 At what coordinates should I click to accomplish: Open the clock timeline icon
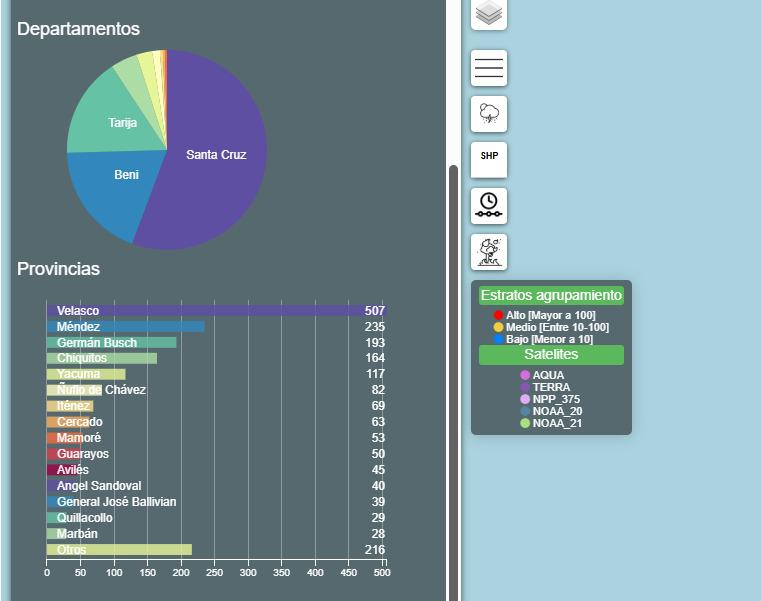click(x=489, y=206)
